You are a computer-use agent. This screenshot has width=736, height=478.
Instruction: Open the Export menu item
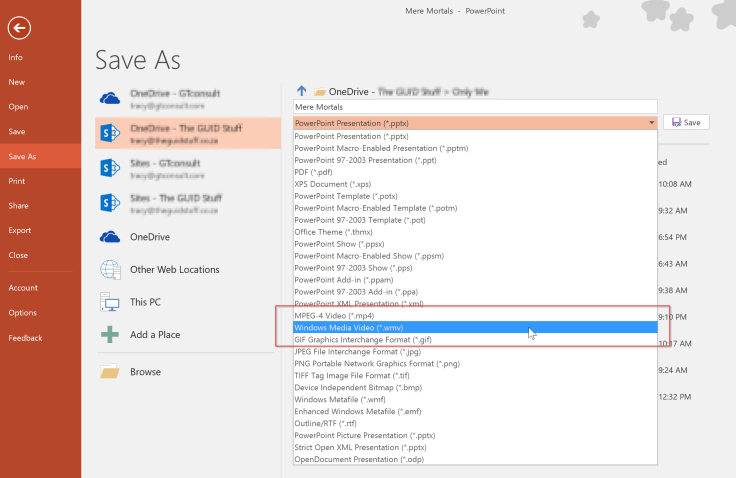click(20, 230)
